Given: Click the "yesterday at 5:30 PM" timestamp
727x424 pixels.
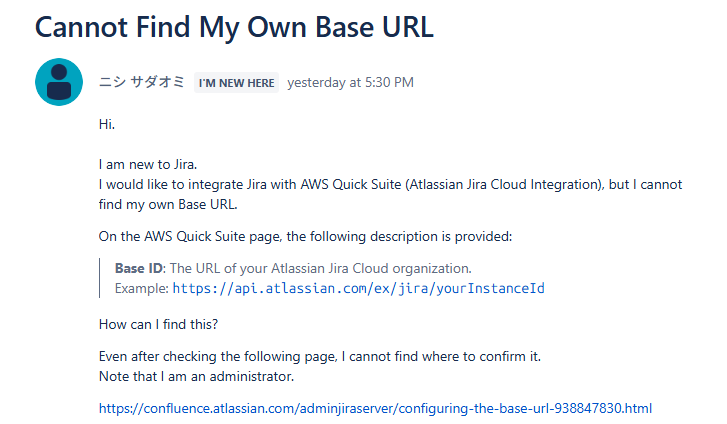Looking at the screenshot, I should (350, 83).
